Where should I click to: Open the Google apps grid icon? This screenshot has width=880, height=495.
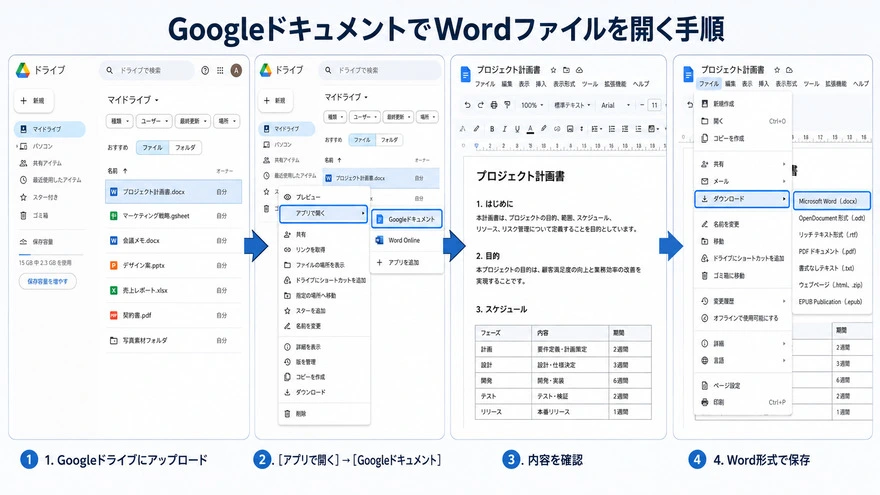(220, 70)
